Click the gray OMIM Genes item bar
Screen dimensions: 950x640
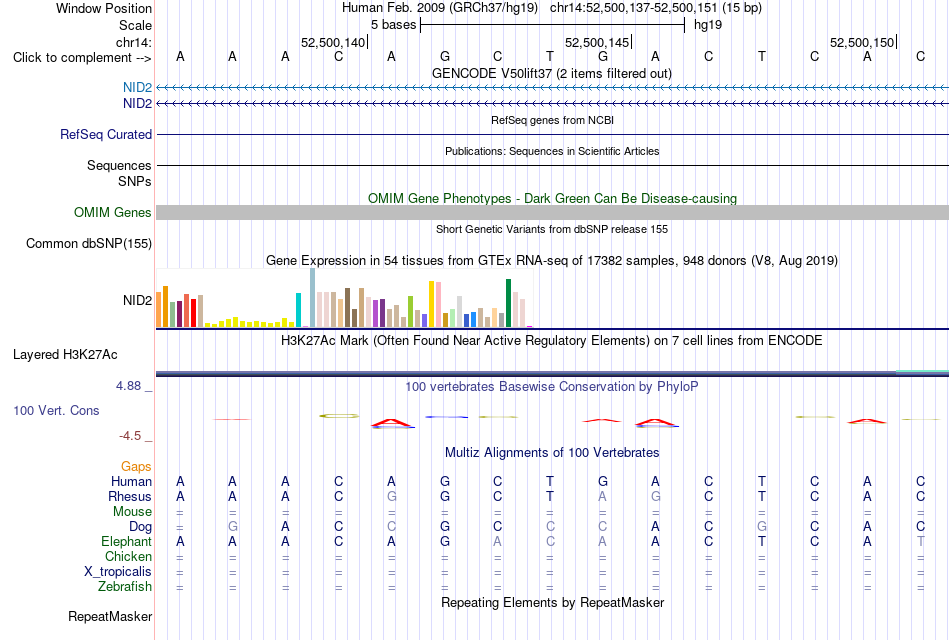tap(552, 212)
